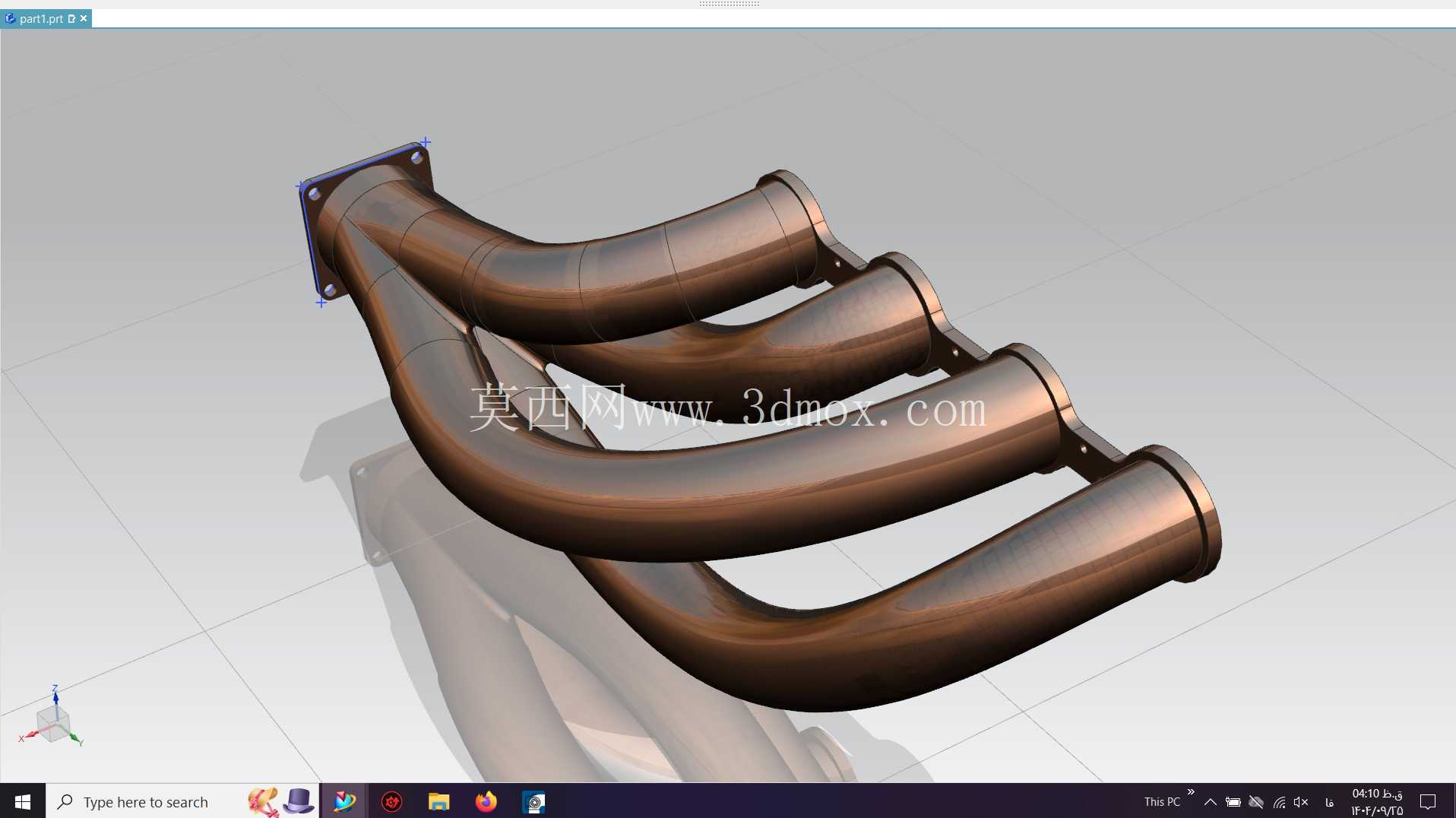Screen dimensions: 1456x818
Task: Click the blue cross marker at flange top corner
Action: 426,142
